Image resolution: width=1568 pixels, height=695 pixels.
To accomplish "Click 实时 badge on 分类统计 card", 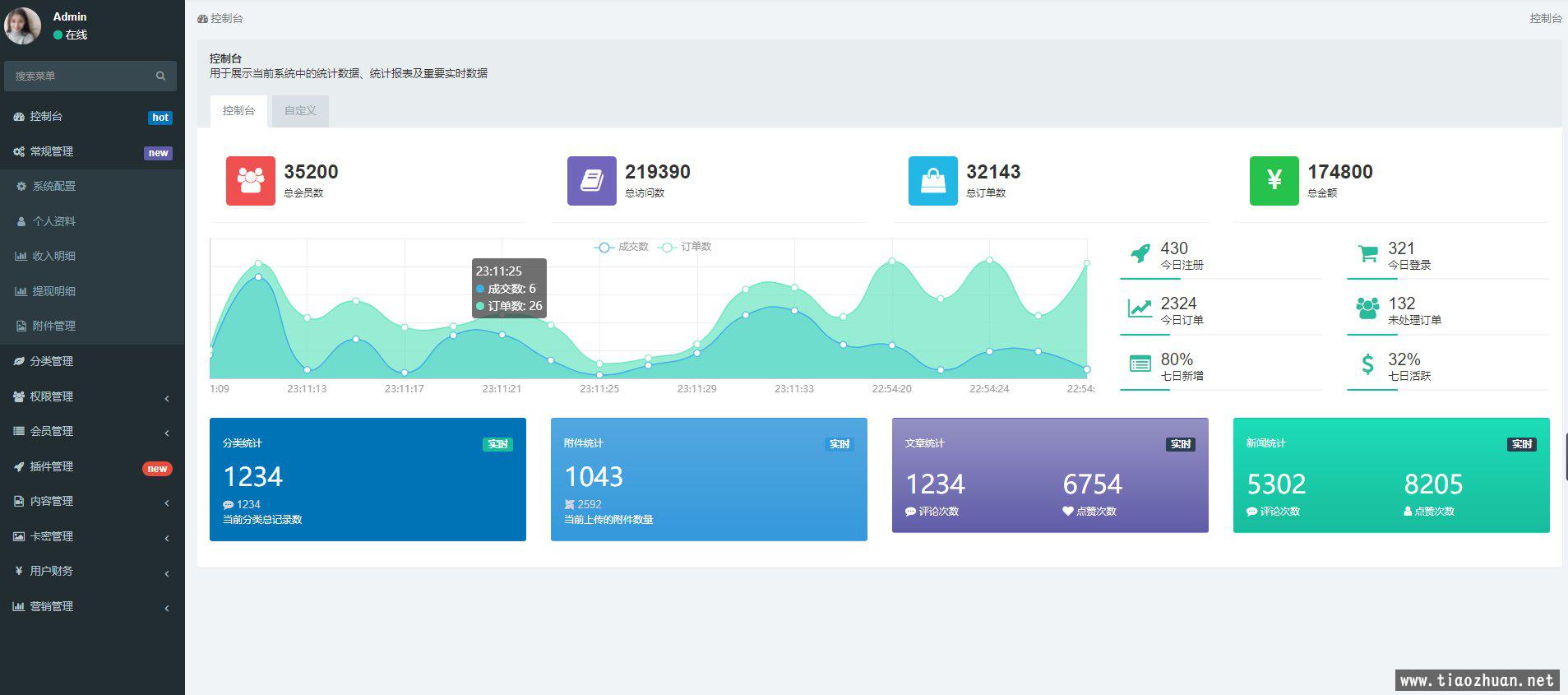I will 497,444.
